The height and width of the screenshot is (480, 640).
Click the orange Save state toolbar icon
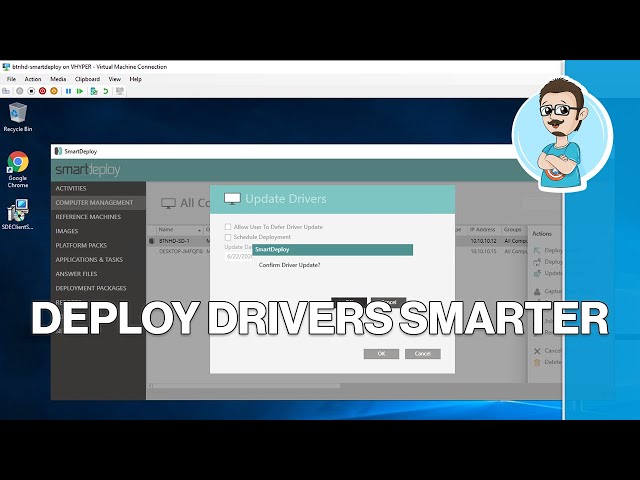point(54,91)
